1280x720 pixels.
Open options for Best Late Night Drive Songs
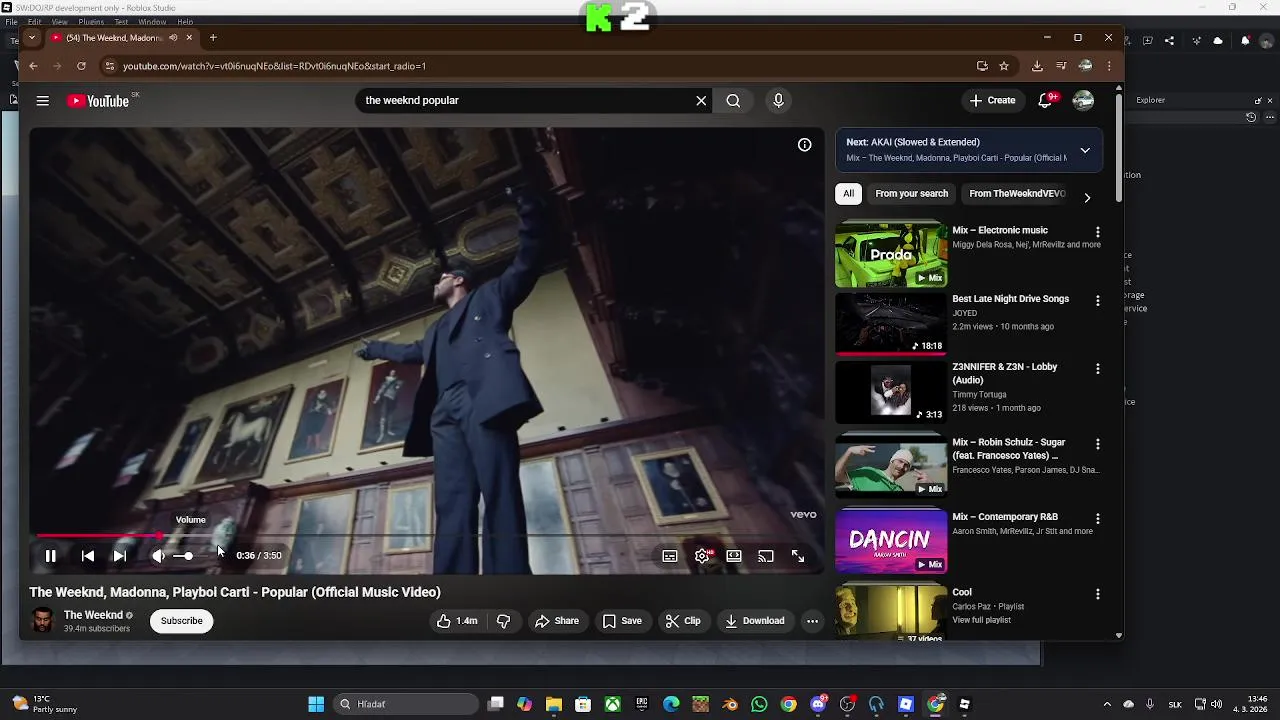1097,300
